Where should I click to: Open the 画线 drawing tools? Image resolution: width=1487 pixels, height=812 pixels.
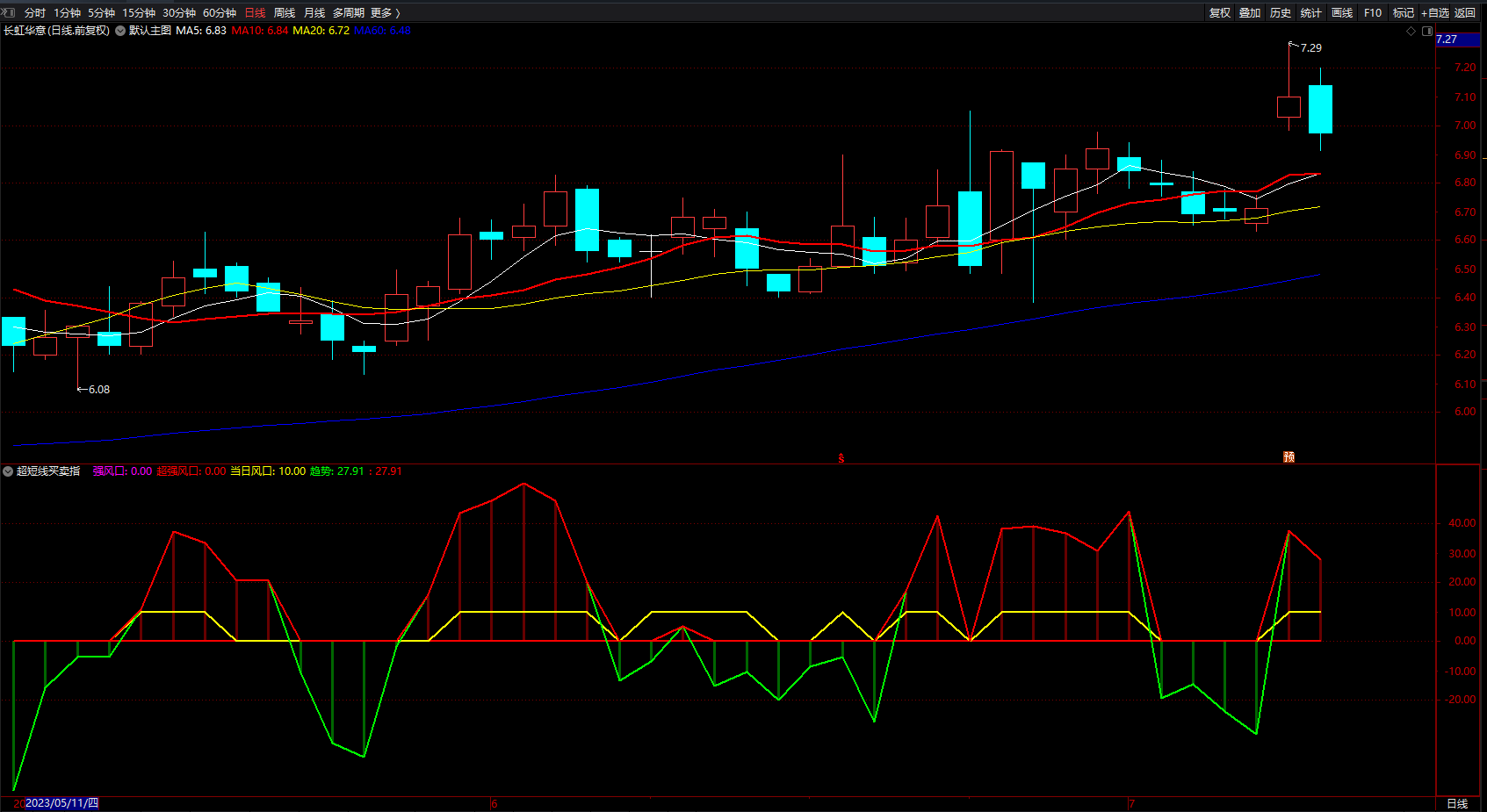point(1342,13)
